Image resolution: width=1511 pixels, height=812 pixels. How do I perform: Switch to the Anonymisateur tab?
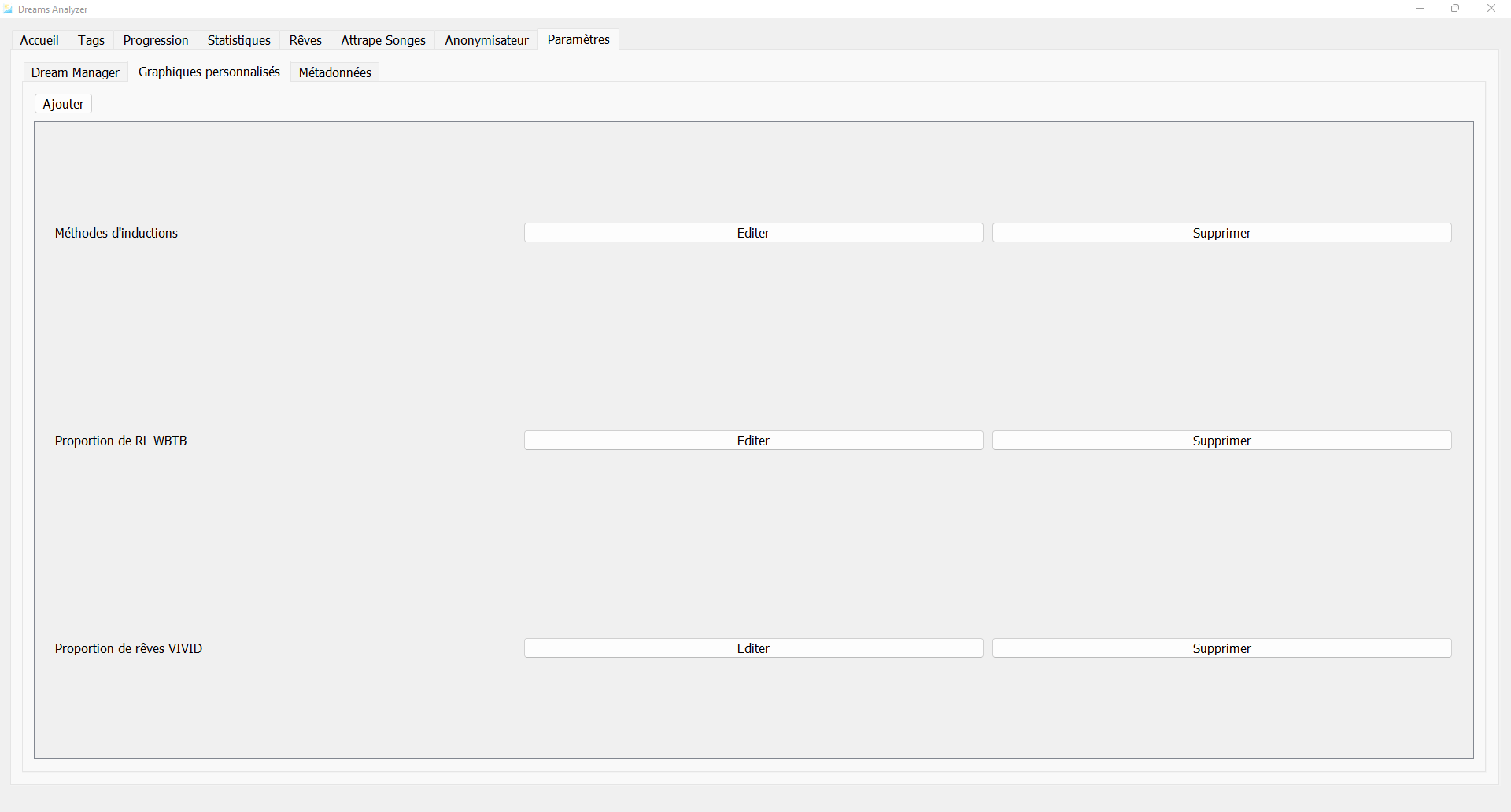pyautogui.click(x=486, y=40)
